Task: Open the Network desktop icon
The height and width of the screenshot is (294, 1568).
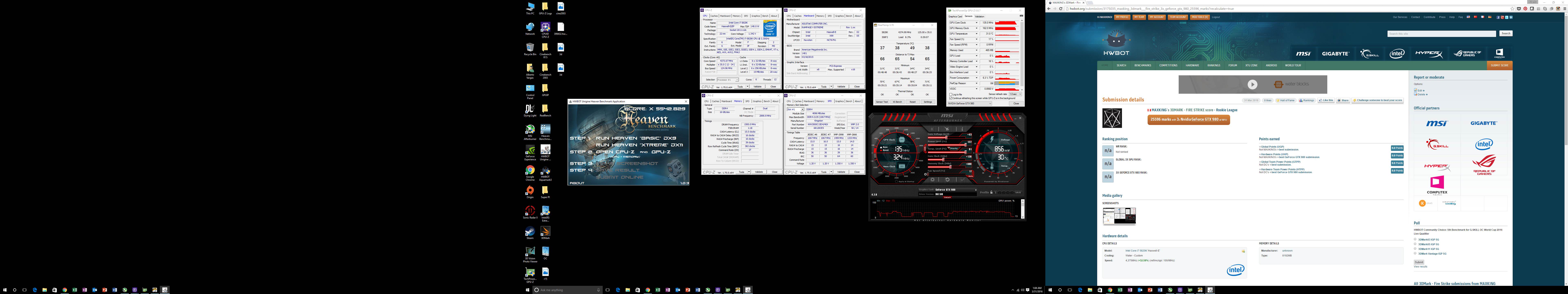Action: (x=530, y=29)
